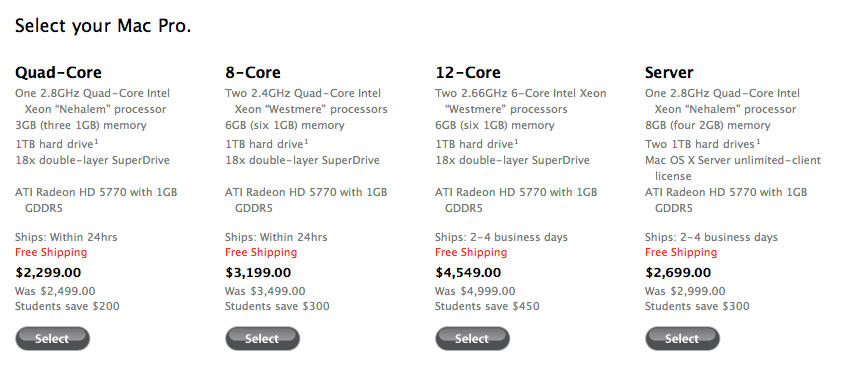Open Free Shipping text under 12-Core
Image resolution: width=844 pixels, height=367 pixels.
tap(471, 252)
